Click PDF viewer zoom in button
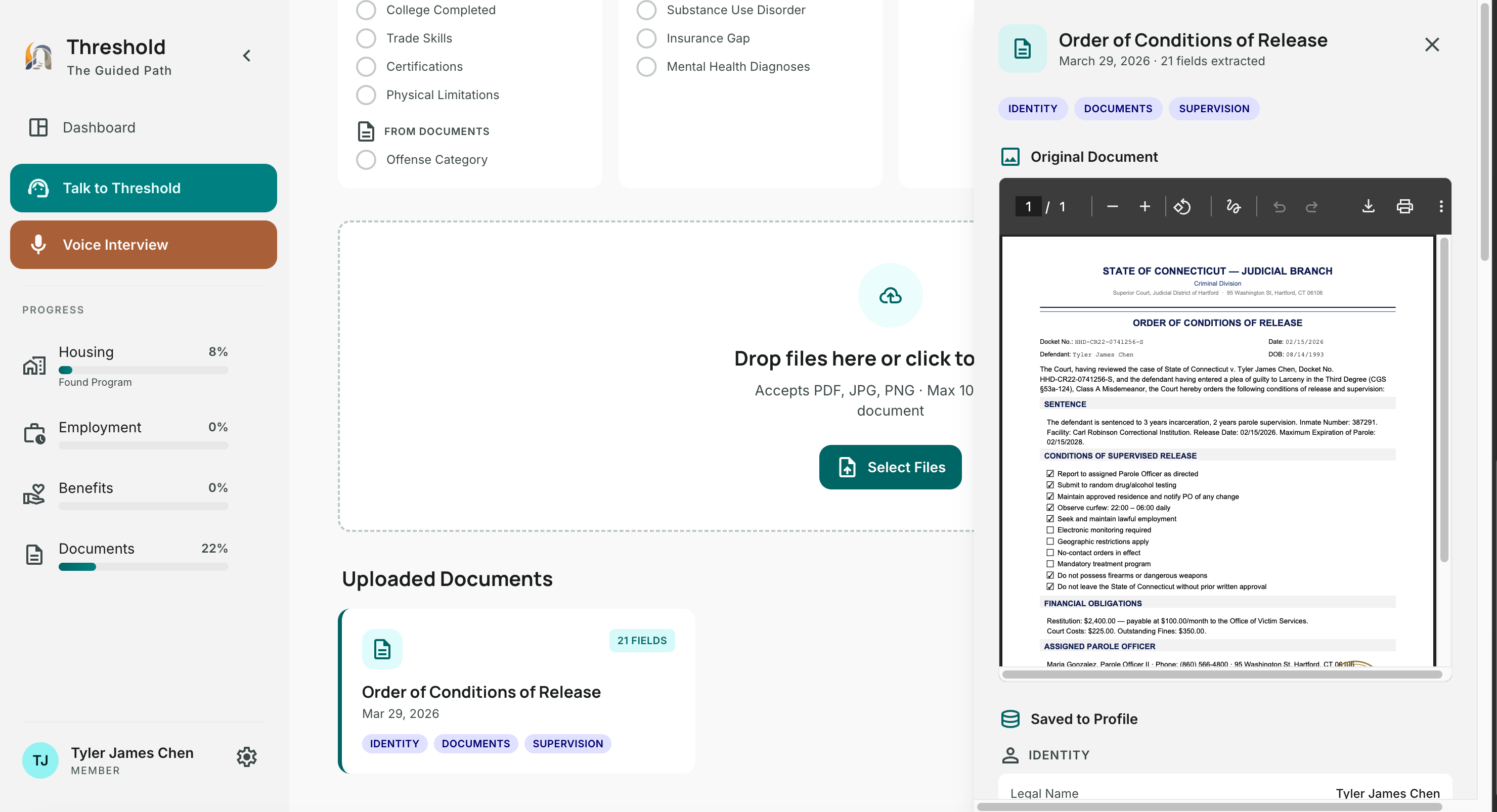The height and width of the screenshot is (812, 1497). [1144, 207]
